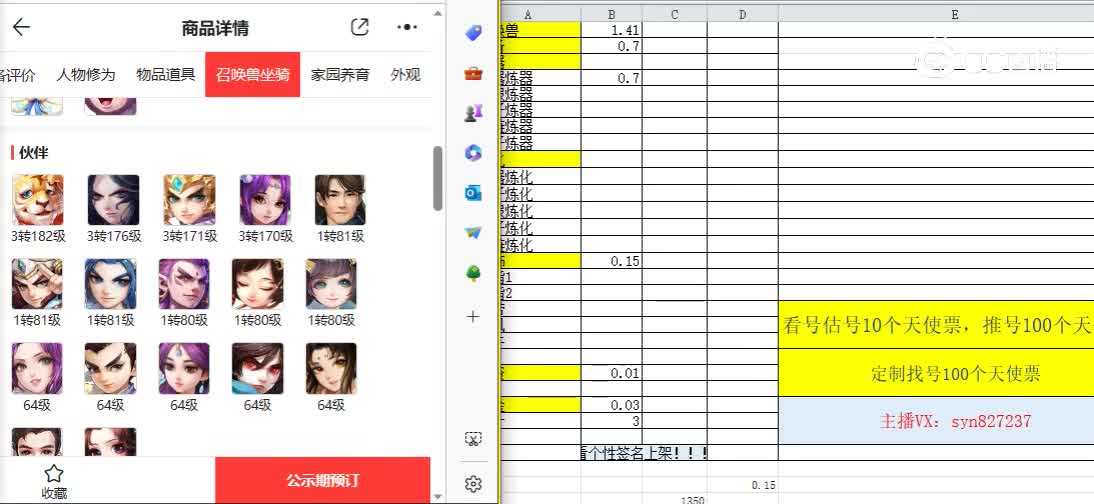Click the scrollbar up arrow at top
The height and width of the screenshot is (504, 1094).
pyautogui.click(x=437, y=13)
